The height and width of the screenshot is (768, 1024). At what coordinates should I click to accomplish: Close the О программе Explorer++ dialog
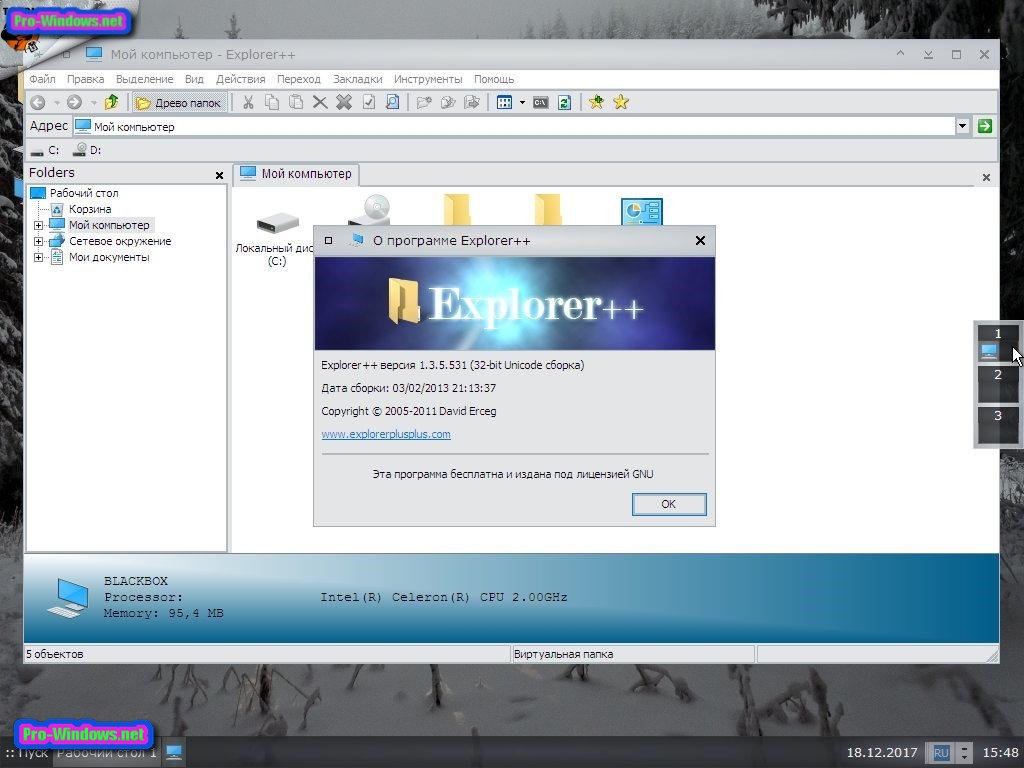click(700, 240)
